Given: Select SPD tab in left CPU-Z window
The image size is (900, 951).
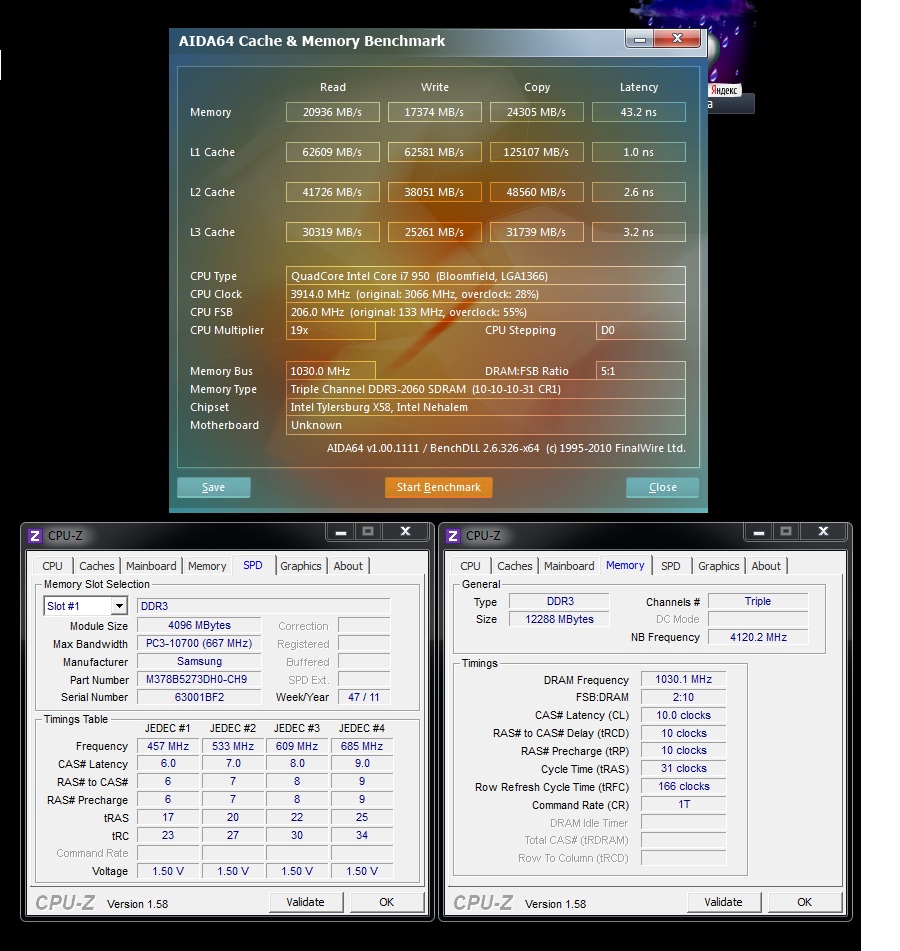Looking at the screenshot, I should 253,565.
